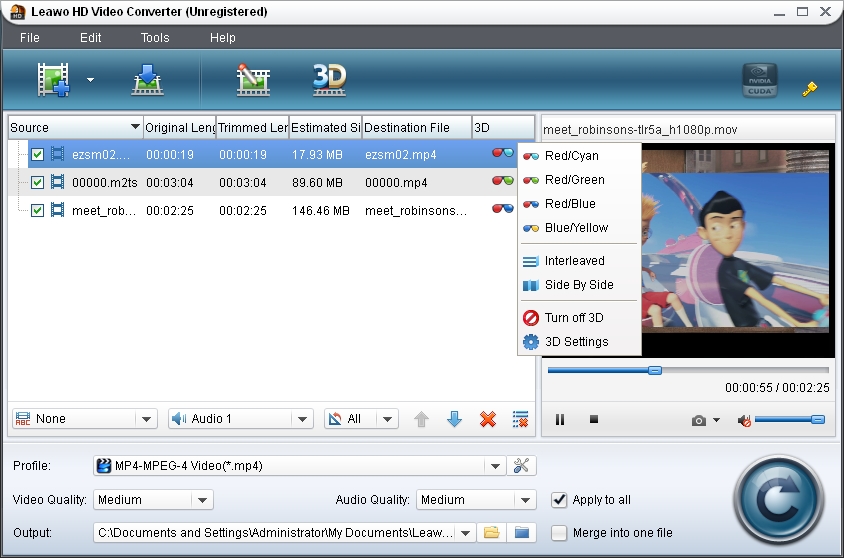Click the mute speaker icon
Screen dimensions: 844x558
click(744, 420)
